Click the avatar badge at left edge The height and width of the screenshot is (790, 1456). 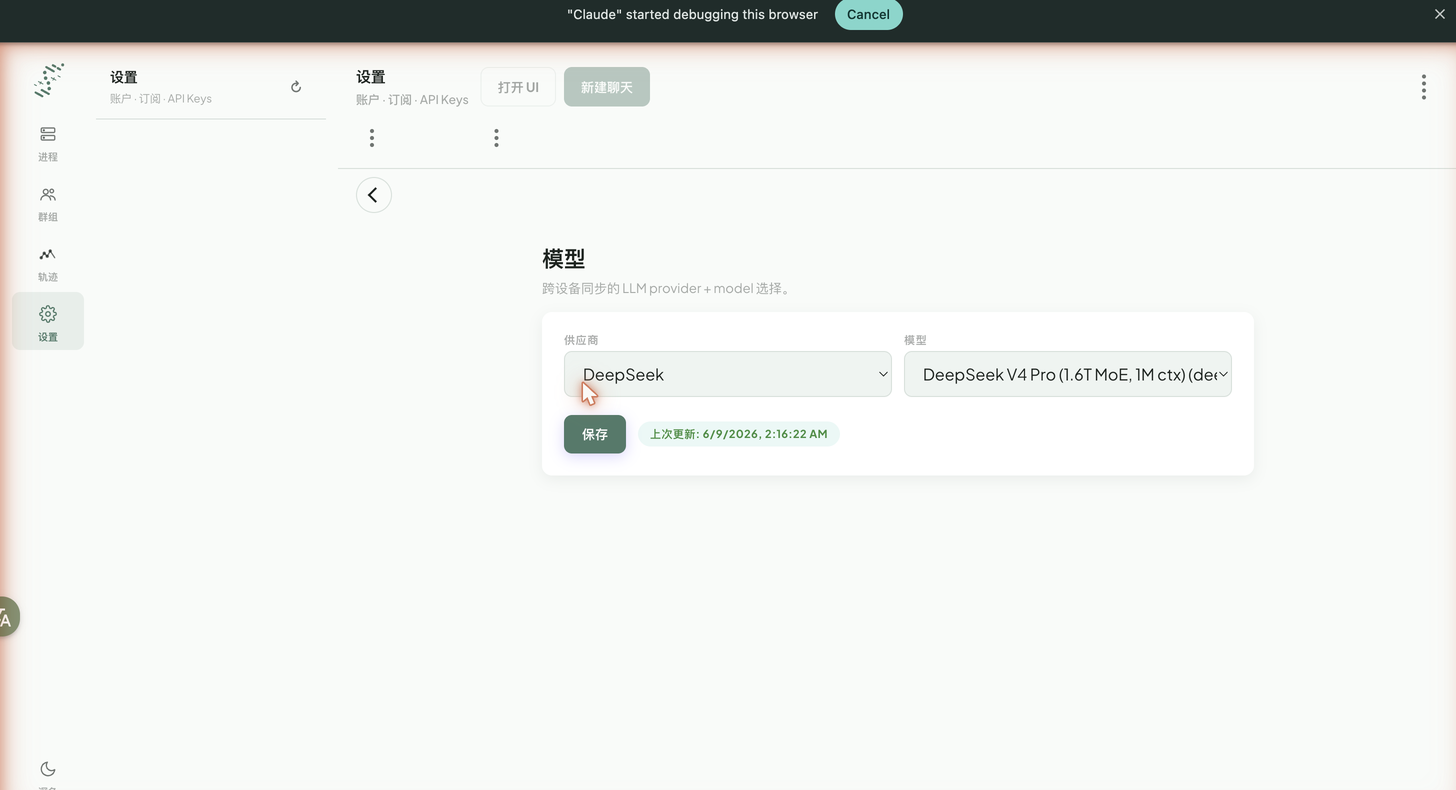tap(8, 617)
